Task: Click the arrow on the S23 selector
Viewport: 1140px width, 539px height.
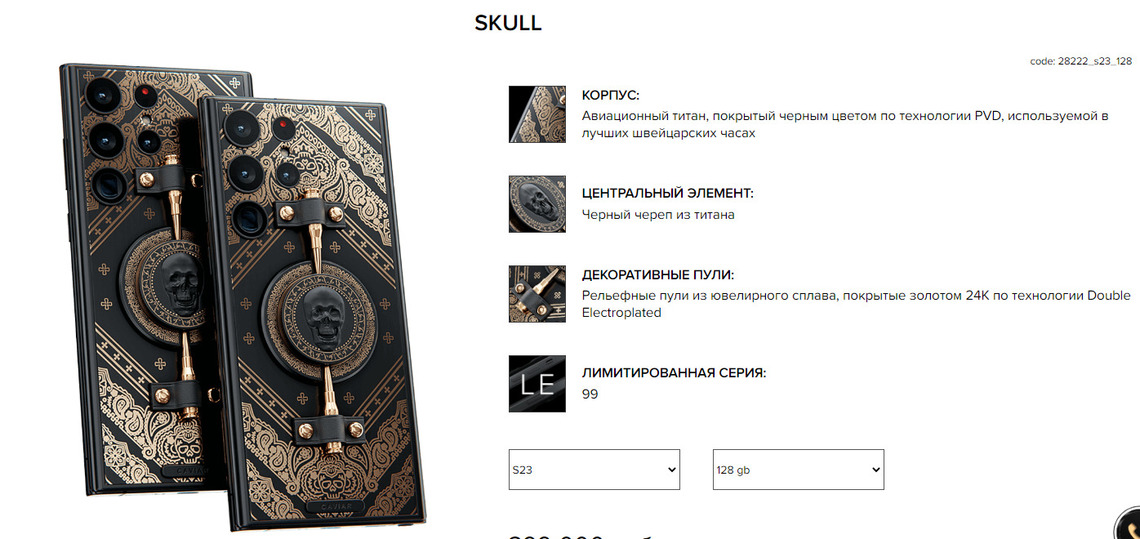Action: click(671, 470)
